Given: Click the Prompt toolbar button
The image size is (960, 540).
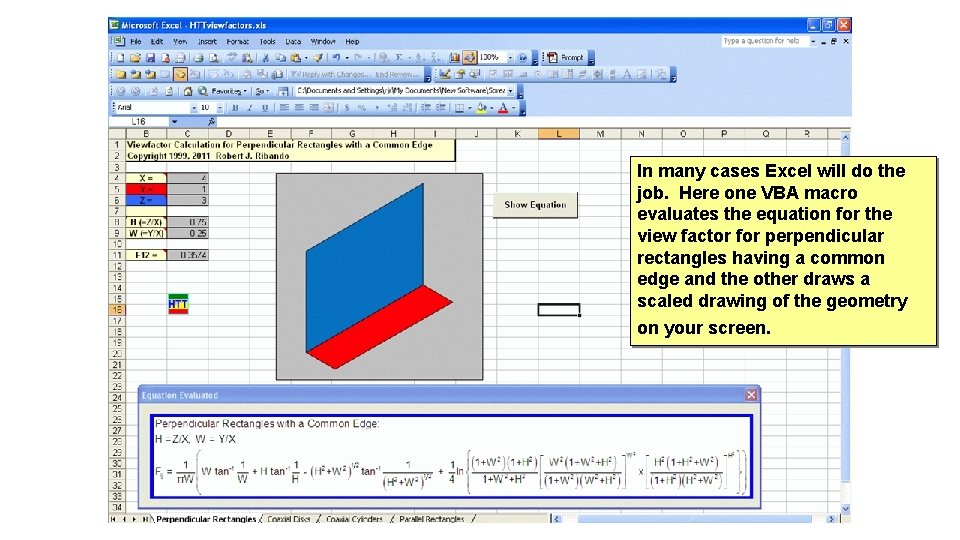Looking at the screenshot, I should [566, 58].
